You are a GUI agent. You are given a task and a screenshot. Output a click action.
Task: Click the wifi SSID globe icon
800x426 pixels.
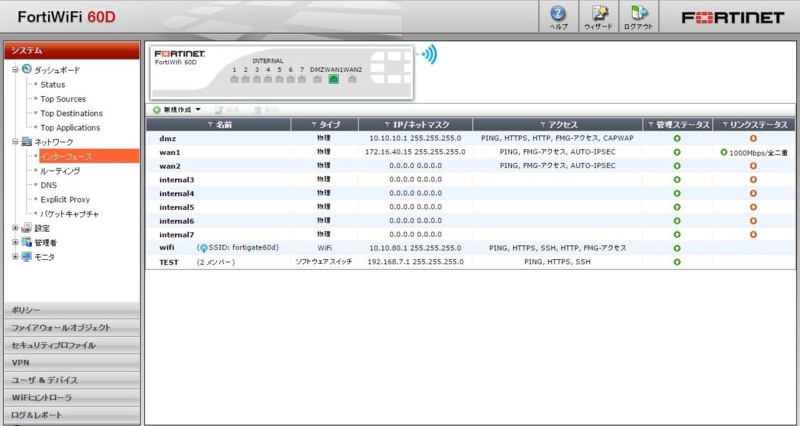pos(204,248)
